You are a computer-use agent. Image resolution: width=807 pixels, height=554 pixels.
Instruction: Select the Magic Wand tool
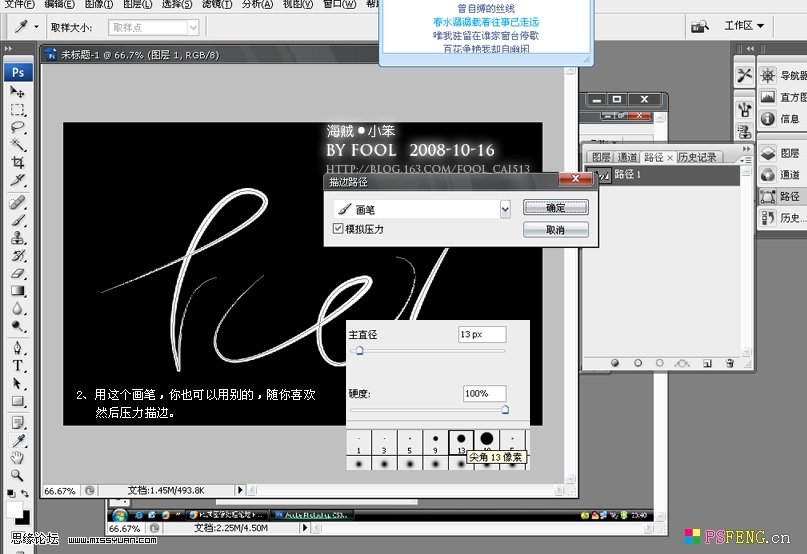pos(17,145)
